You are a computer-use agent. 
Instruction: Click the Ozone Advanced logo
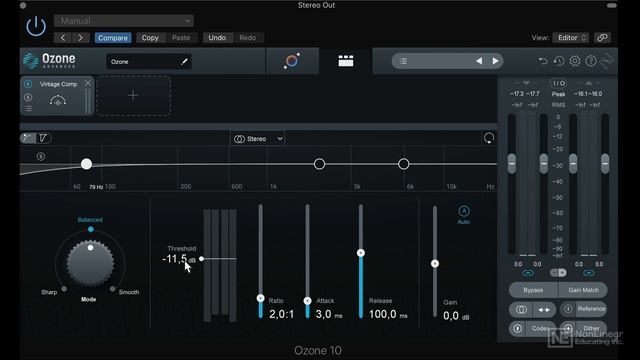pos(49,61)
